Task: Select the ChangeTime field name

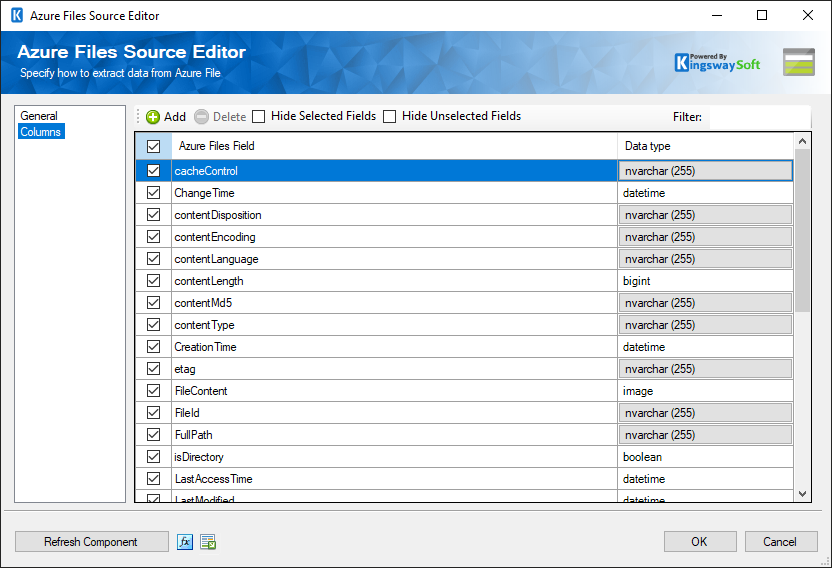Action: (x=204, y=193)
